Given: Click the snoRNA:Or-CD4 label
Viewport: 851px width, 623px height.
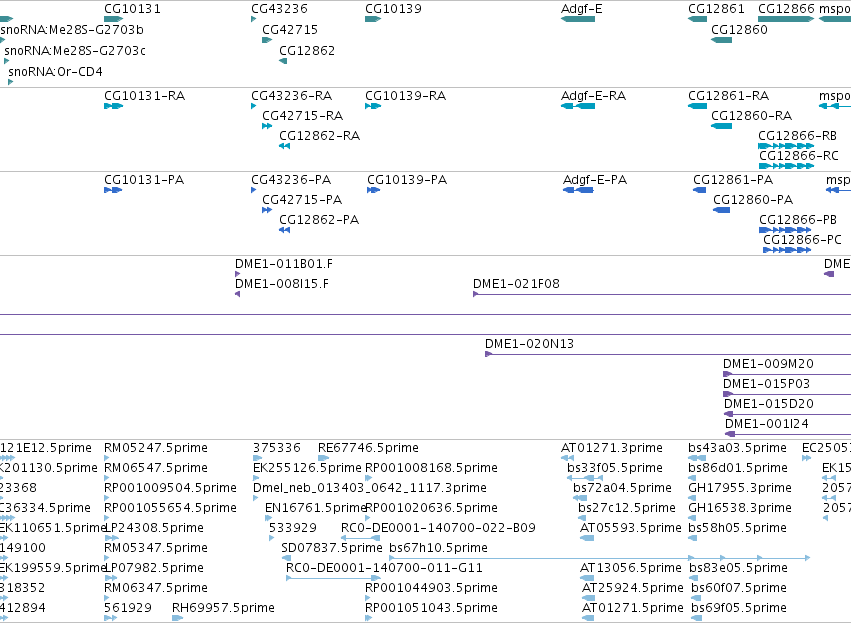Looking at the screenshot, I should coord(55,72).
